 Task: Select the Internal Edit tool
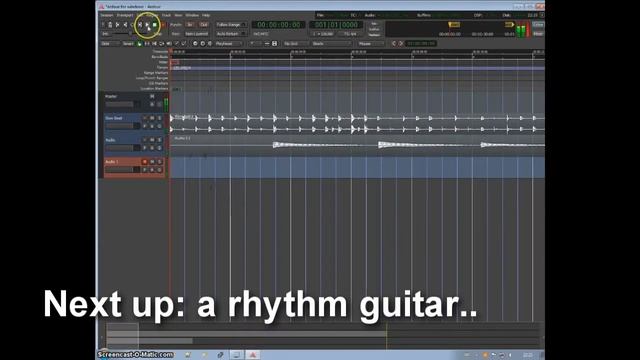pyautogui.click(x=184, y=44)
